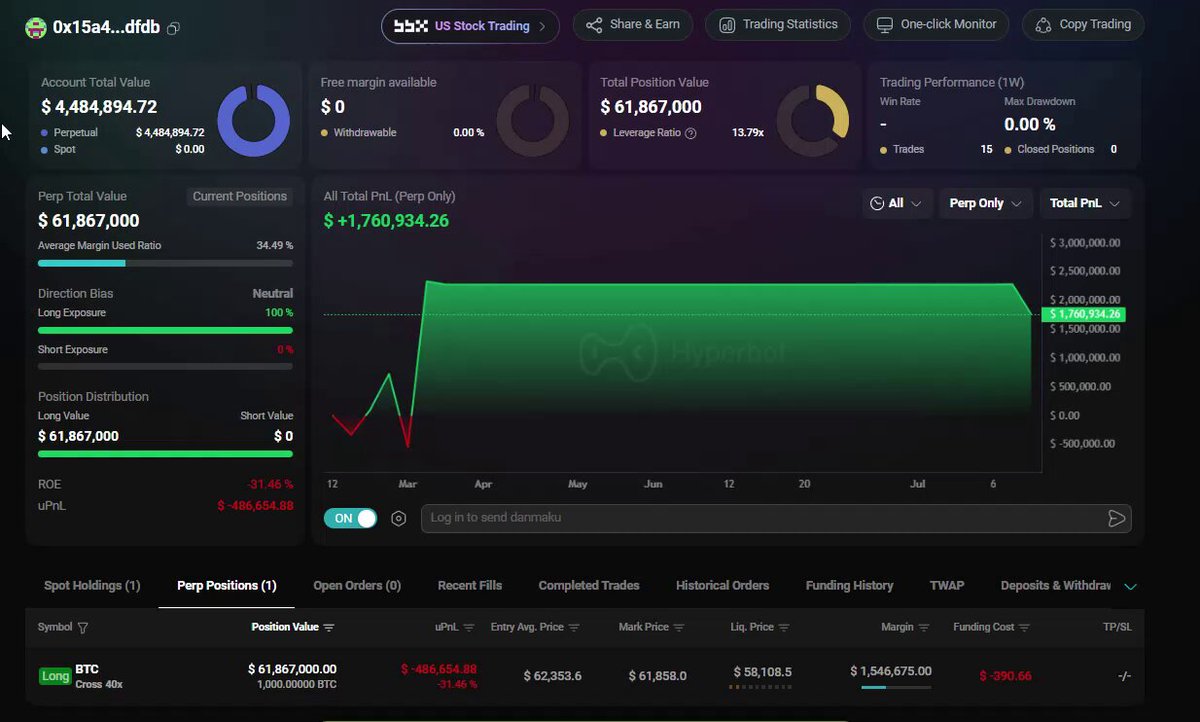Click the margin value $1,546,675.00
1200x722 pixels.
(891, 671)
